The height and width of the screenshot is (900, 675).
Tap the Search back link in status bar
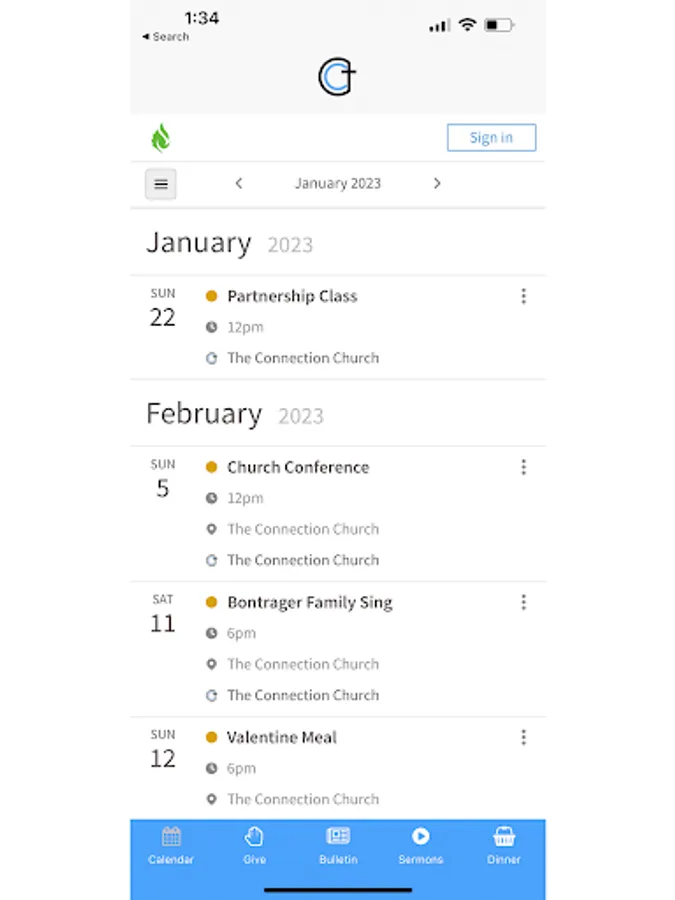click(x=166, y=37)
